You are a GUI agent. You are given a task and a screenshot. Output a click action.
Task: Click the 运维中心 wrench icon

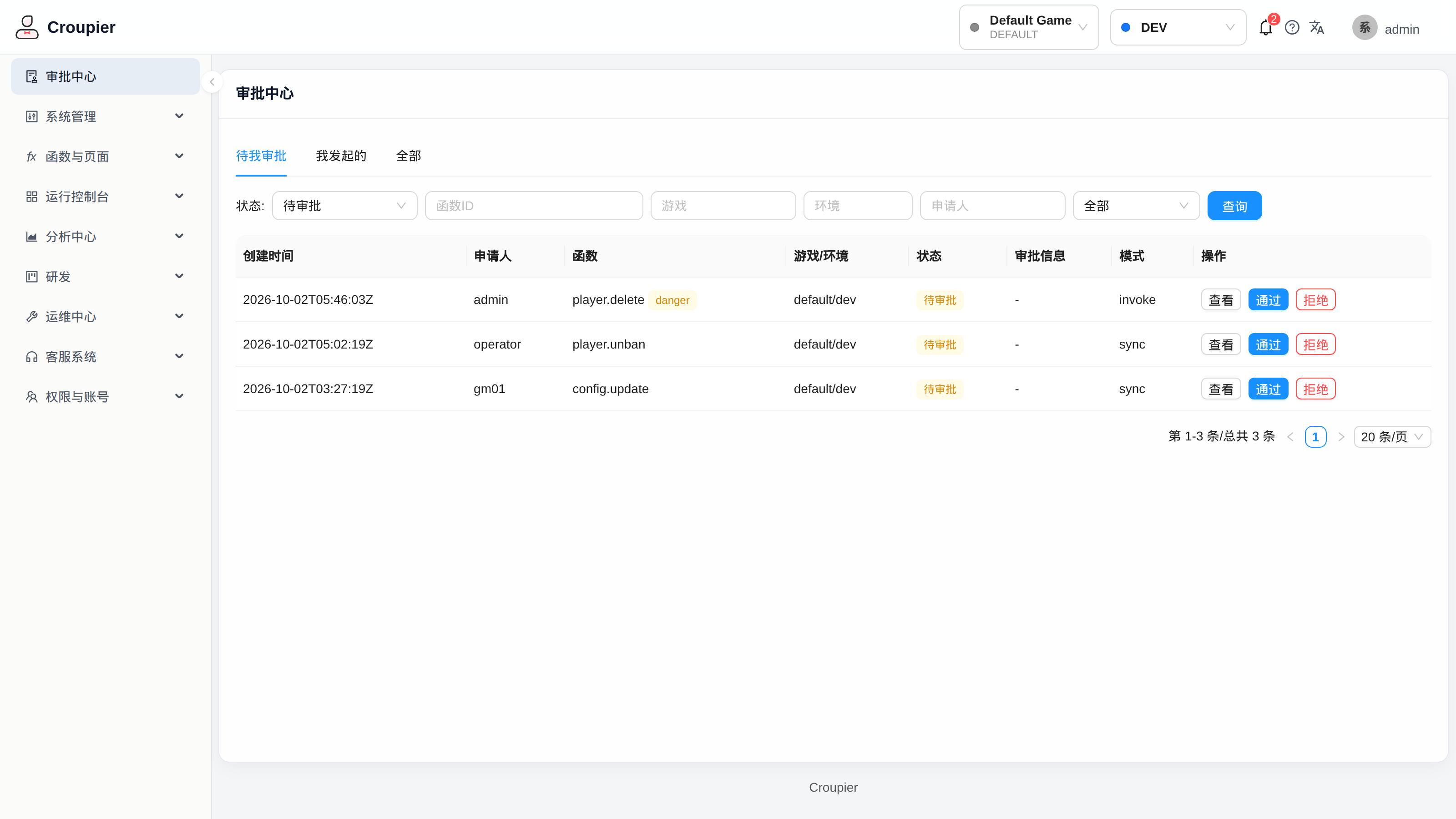coord(32,317)
